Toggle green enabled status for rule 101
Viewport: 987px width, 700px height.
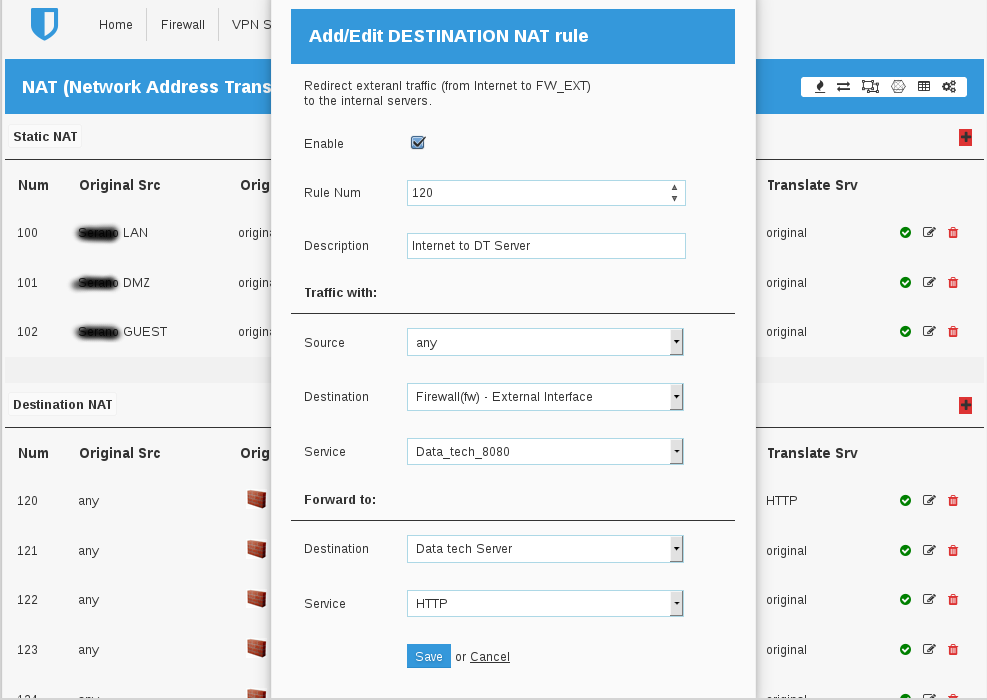point(905,283)
